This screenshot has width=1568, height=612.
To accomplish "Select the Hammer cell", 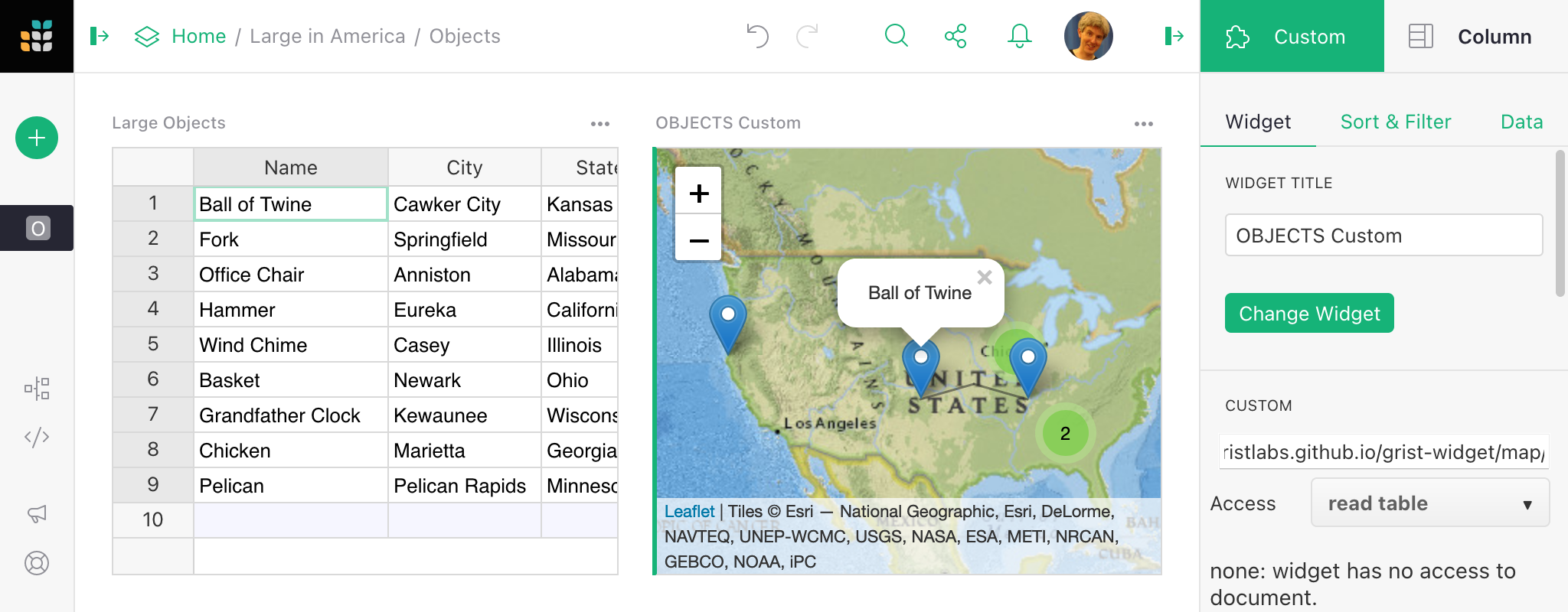I will (290, 309).
